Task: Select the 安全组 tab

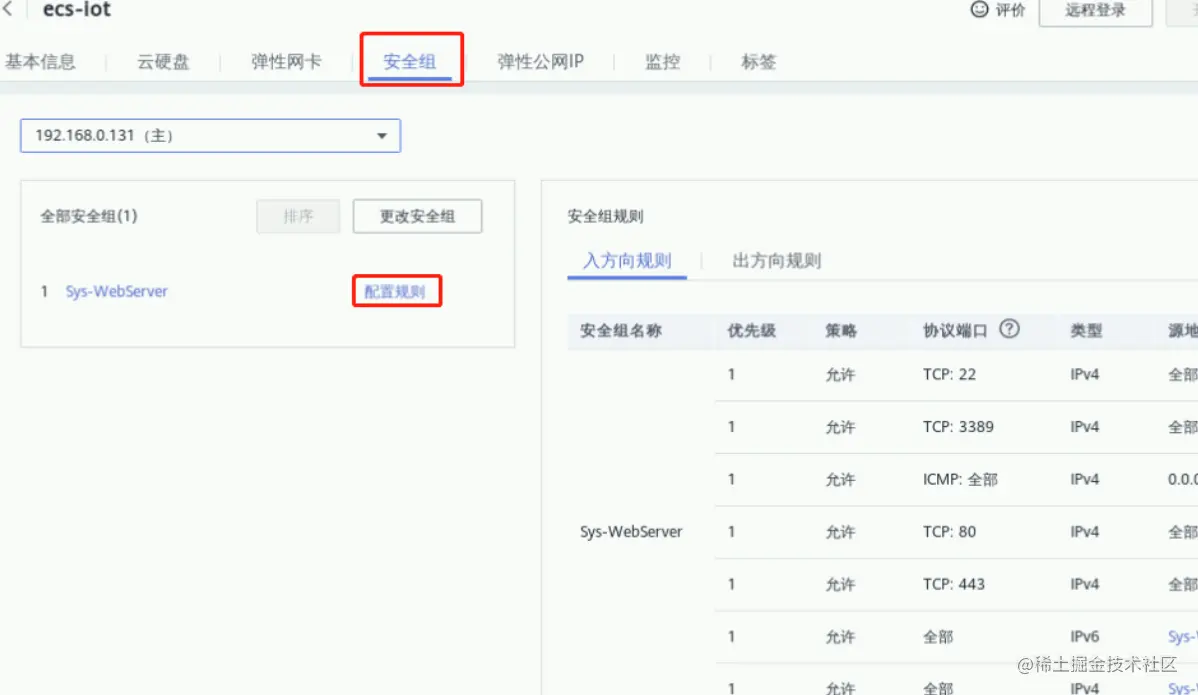Action: pos(410,62)
